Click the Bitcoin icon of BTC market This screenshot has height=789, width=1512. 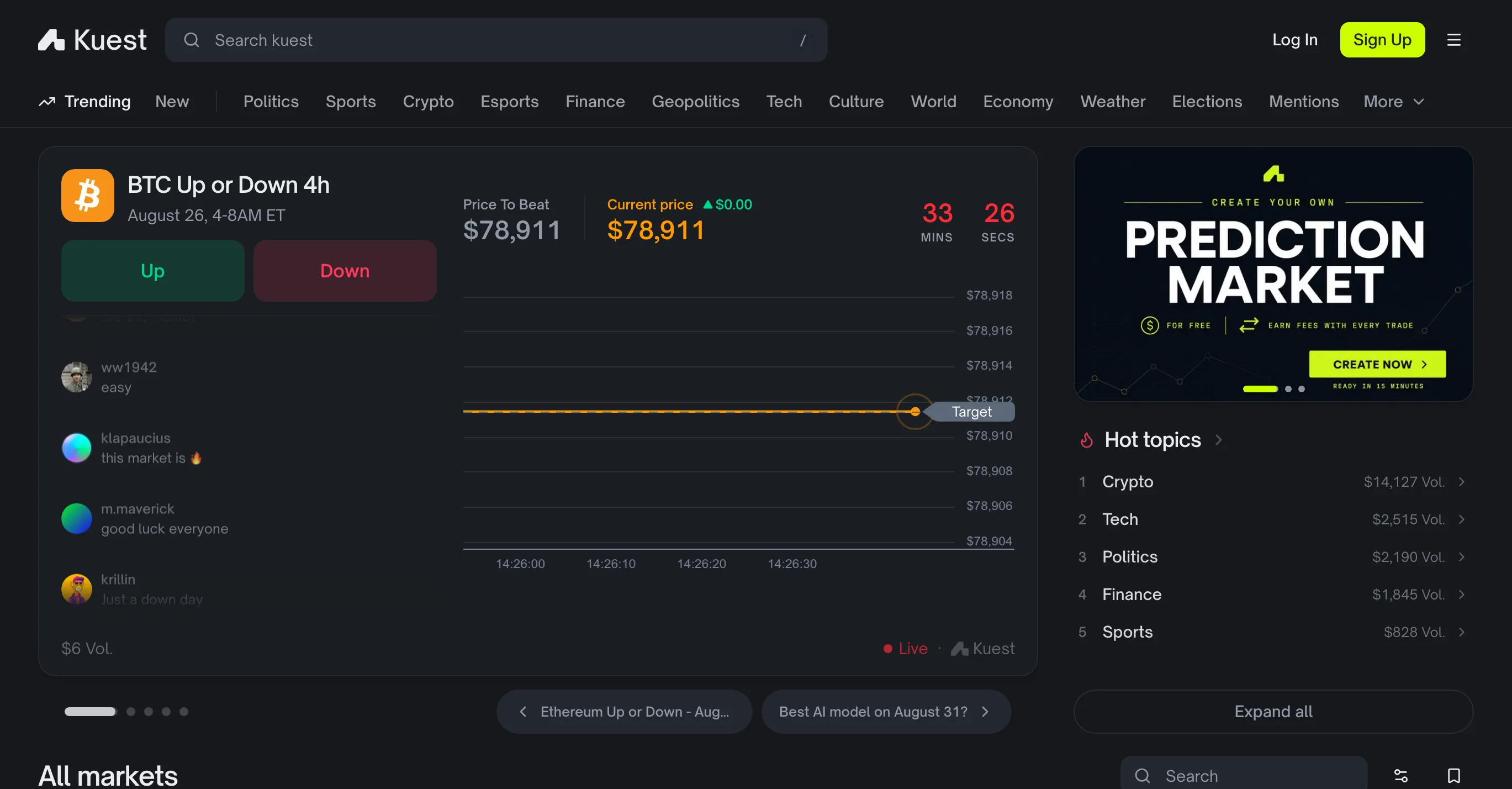pos(87,196)
